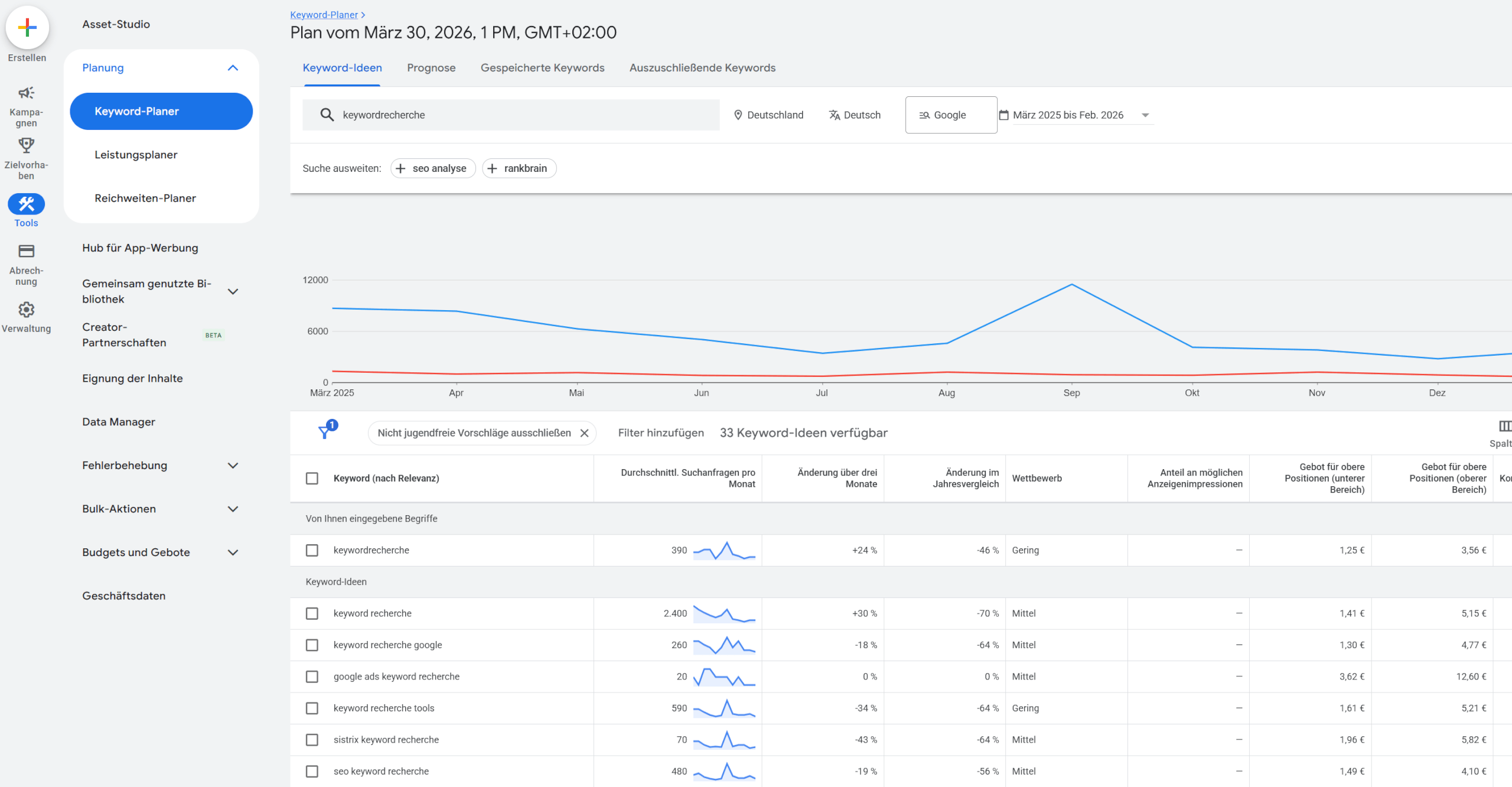Open the Gespeicherte Keywords tab
Viewport: 1512px width, 787px height.
[542, 67]
